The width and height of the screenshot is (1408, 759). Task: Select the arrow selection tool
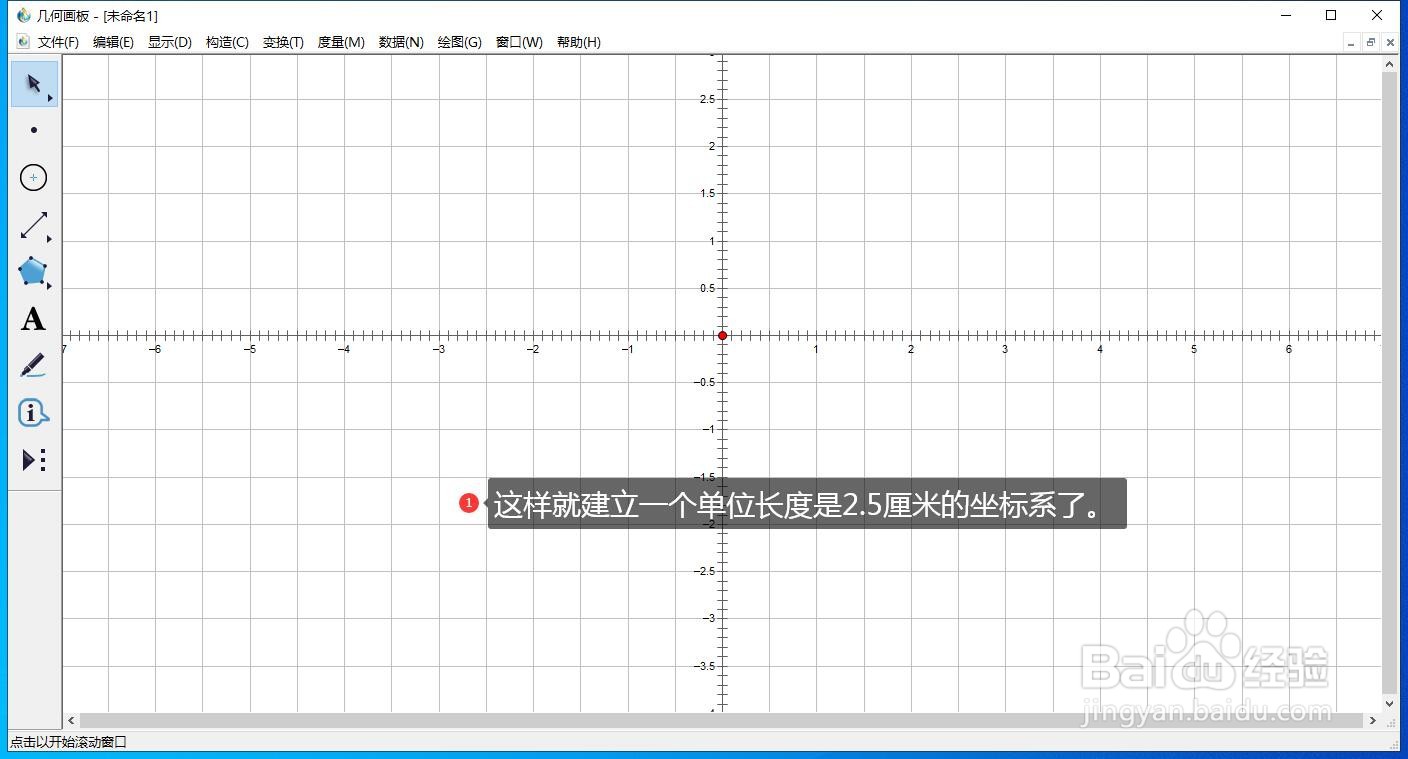click(30, 83)
